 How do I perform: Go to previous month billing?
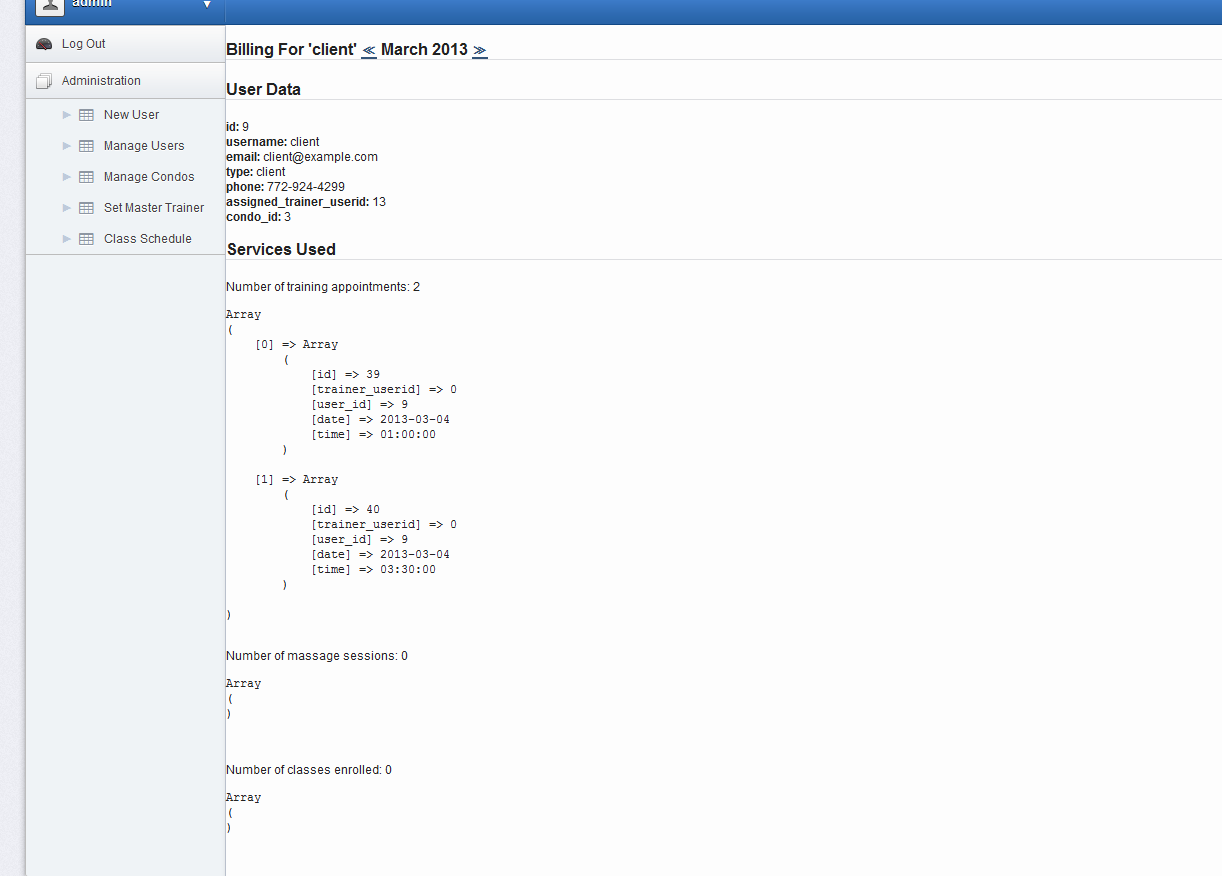point(369,50)
